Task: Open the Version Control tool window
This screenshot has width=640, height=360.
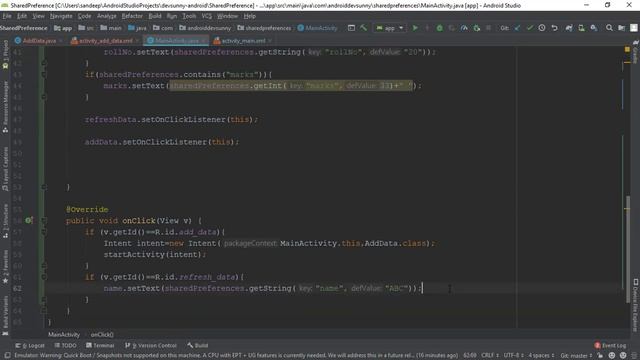Action: point(151,345)
